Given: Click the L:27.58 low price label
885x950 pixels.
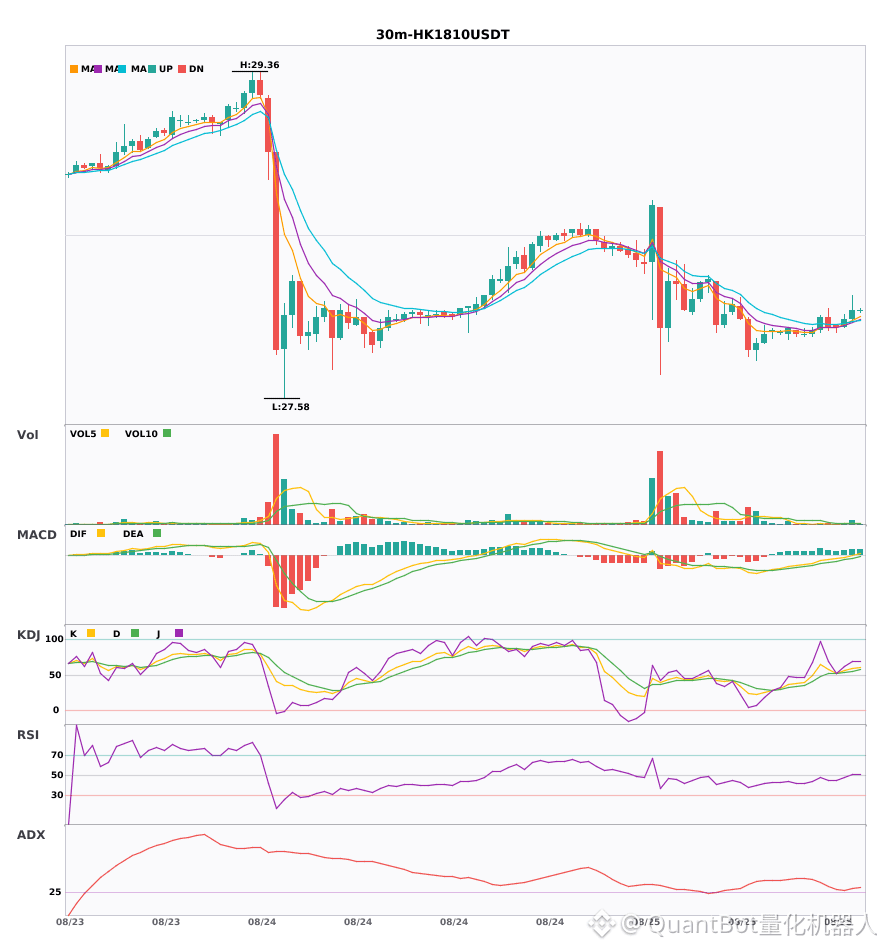Looking at the screenshot, I should [x=291, y=407].
